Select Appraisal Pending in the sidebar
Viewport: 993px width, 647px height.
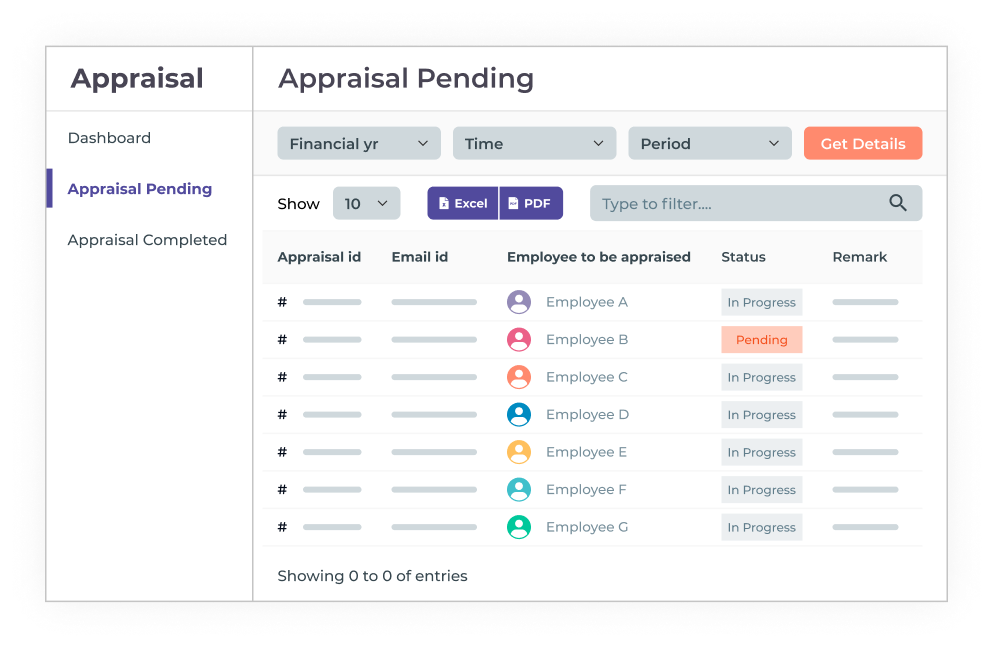pos(140,189)
